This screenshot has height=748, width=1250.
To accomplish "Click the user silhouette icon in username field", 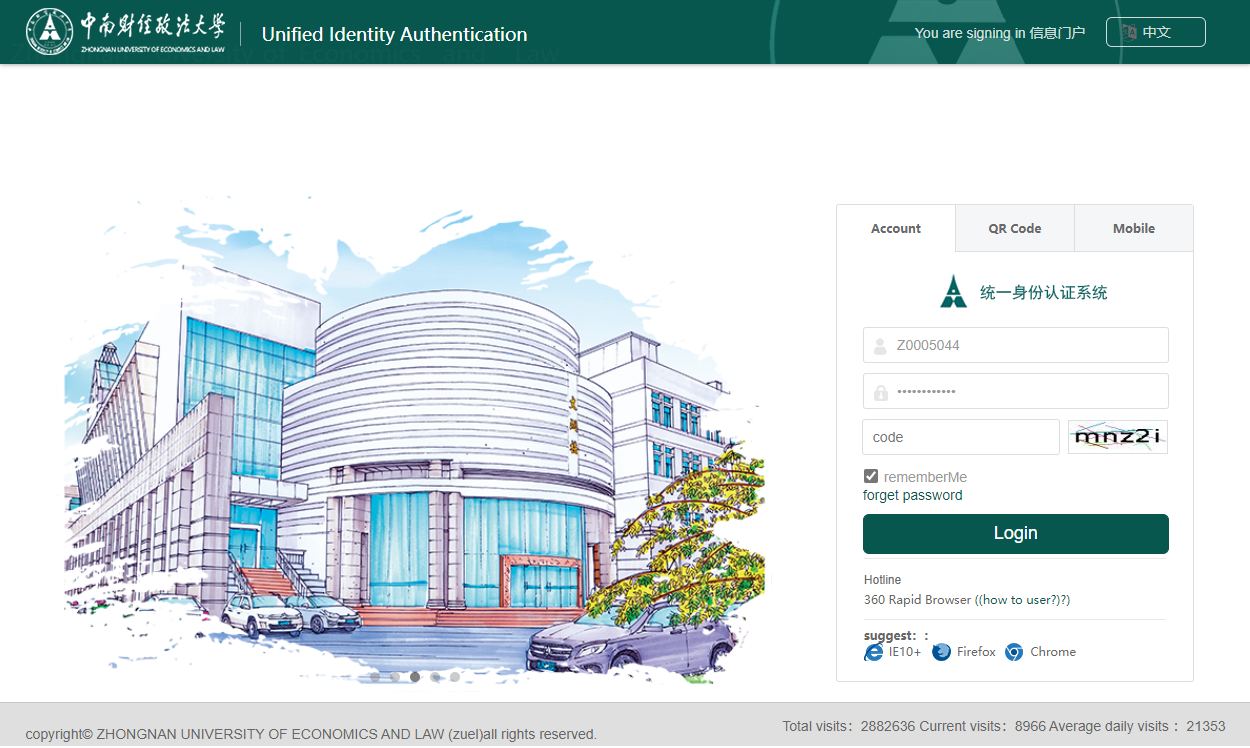I will 880,346.
